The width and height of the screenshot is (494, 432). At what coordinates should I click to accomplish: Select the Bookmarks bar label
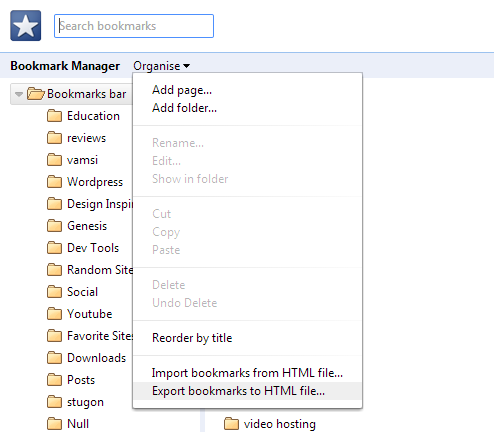87,94
